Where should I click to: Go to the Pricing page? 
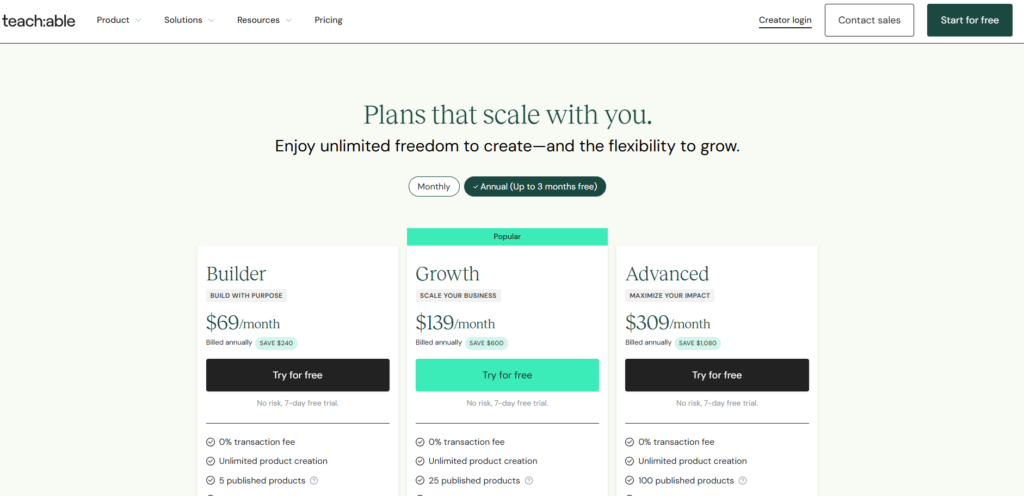point(328,20)
